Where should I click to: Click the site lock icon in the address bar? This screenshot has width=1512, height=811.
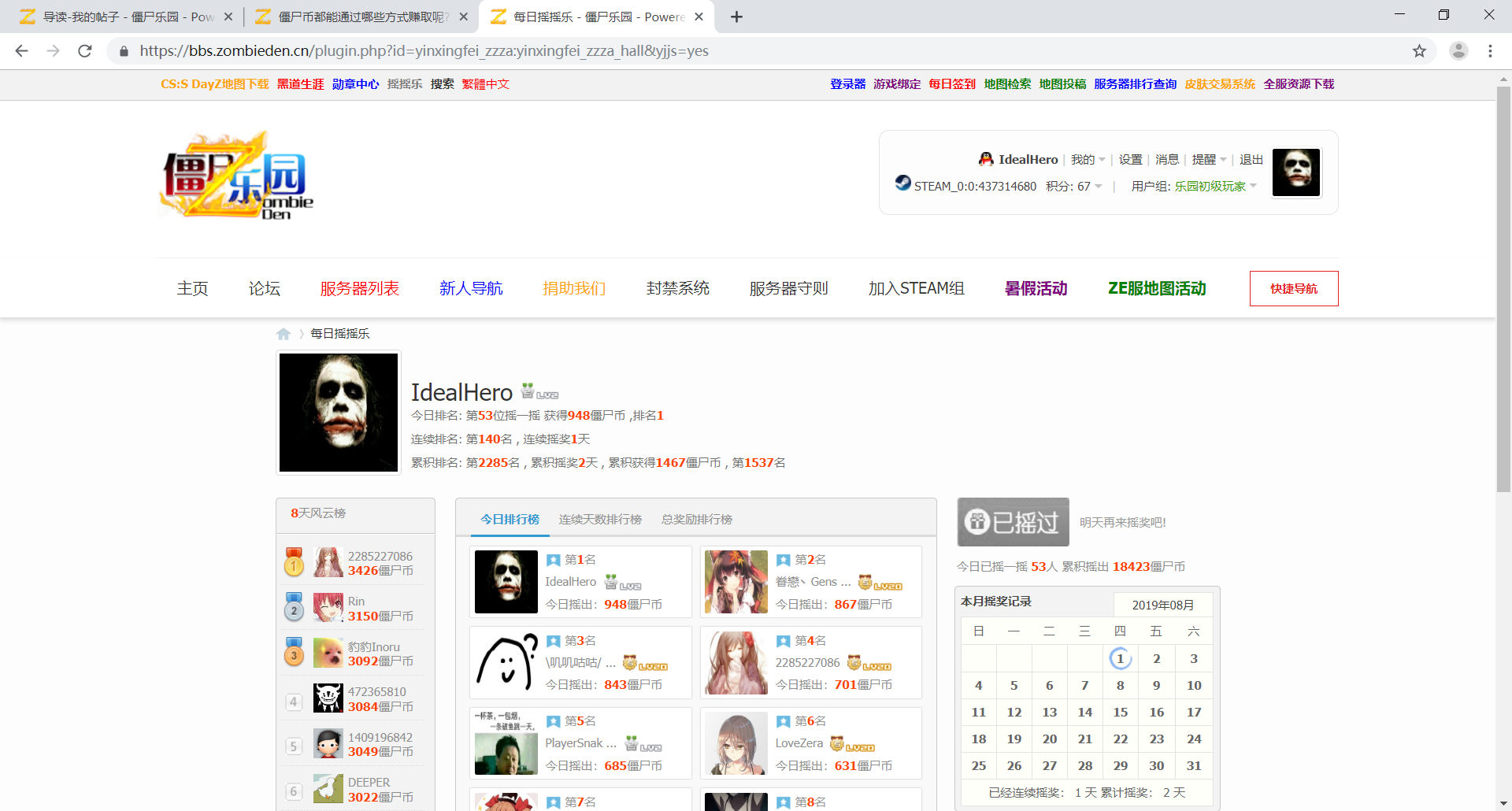[124, 51]
